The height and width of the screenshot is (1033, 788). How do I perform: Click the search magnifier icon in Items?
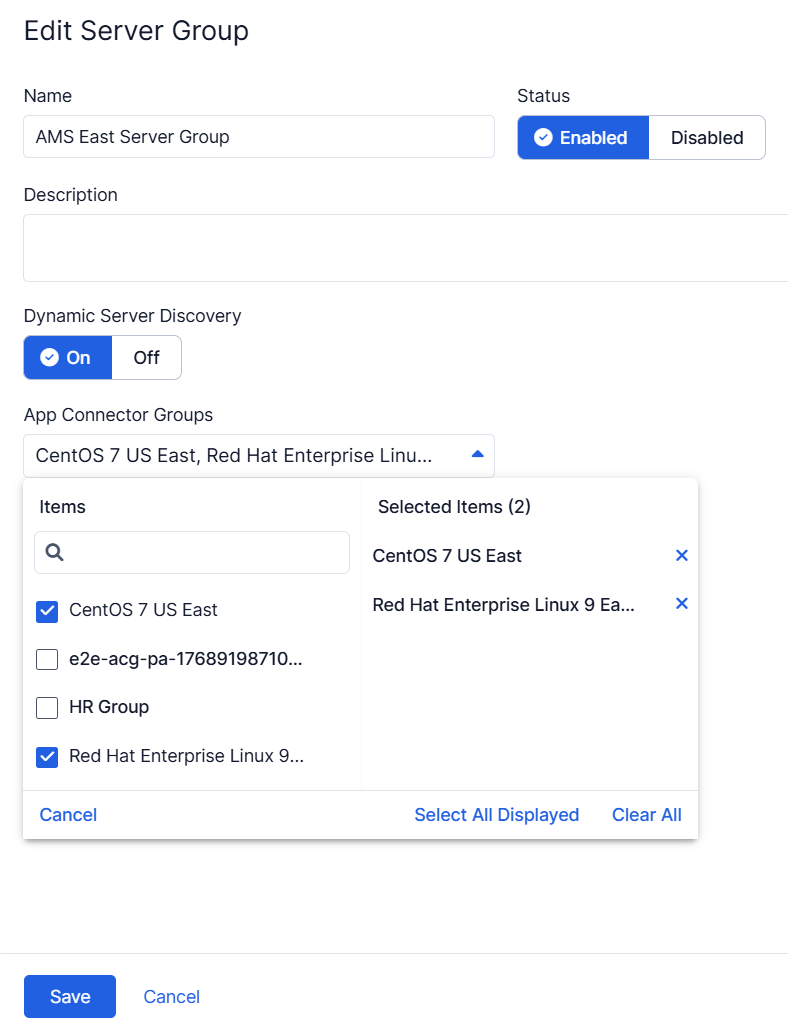[55, 552]
